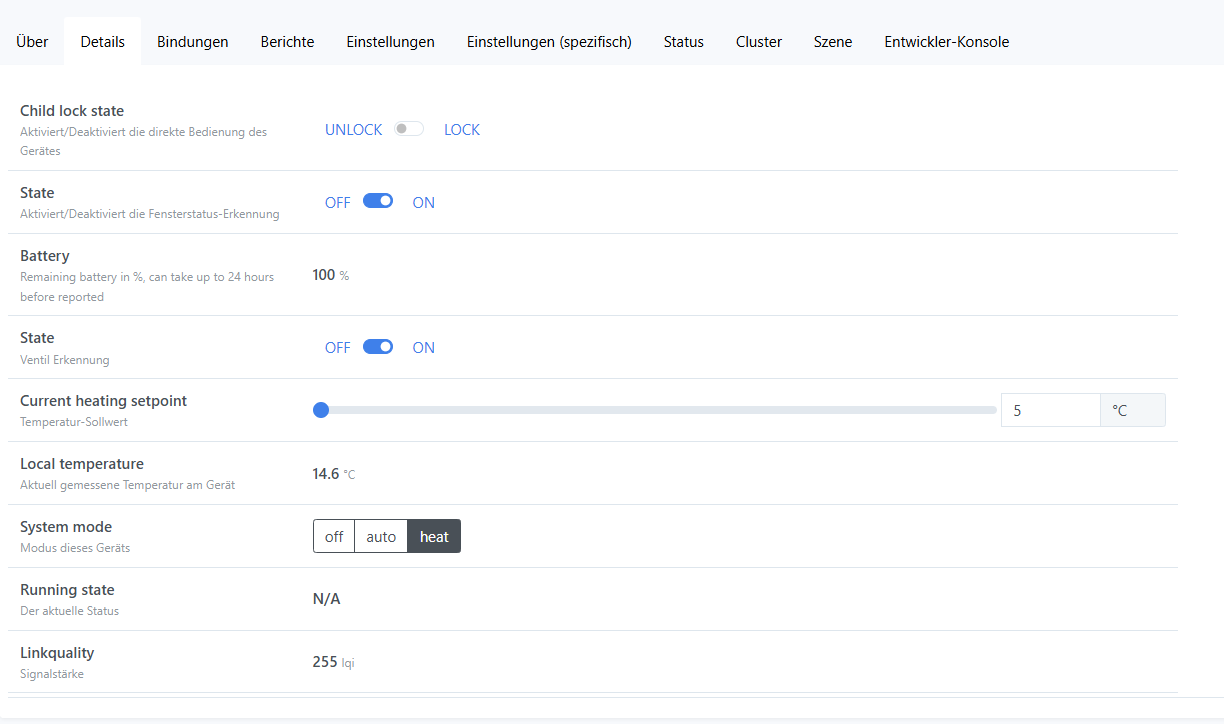Image resolution: width=1224 pixels, height=724 pixels.
Task: Go to the Einstellungen tab
Action: coord(390,42)
